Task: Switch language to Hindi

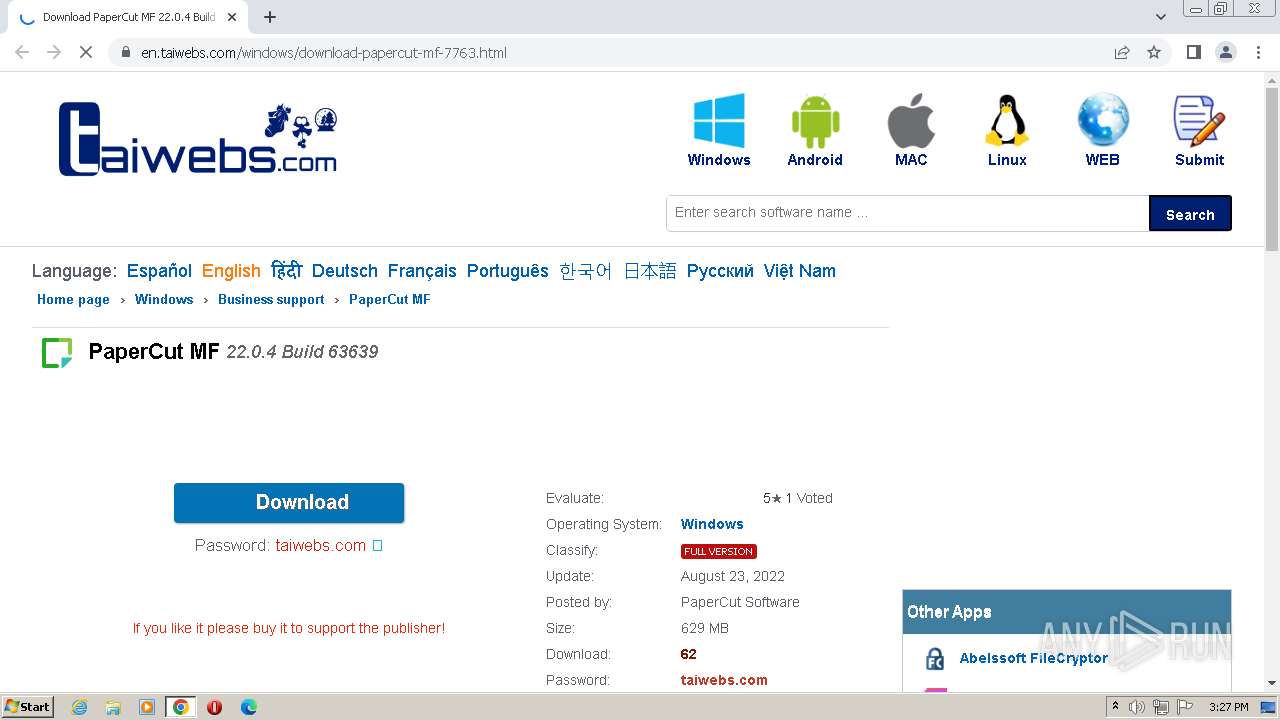Action: point(286,271)
